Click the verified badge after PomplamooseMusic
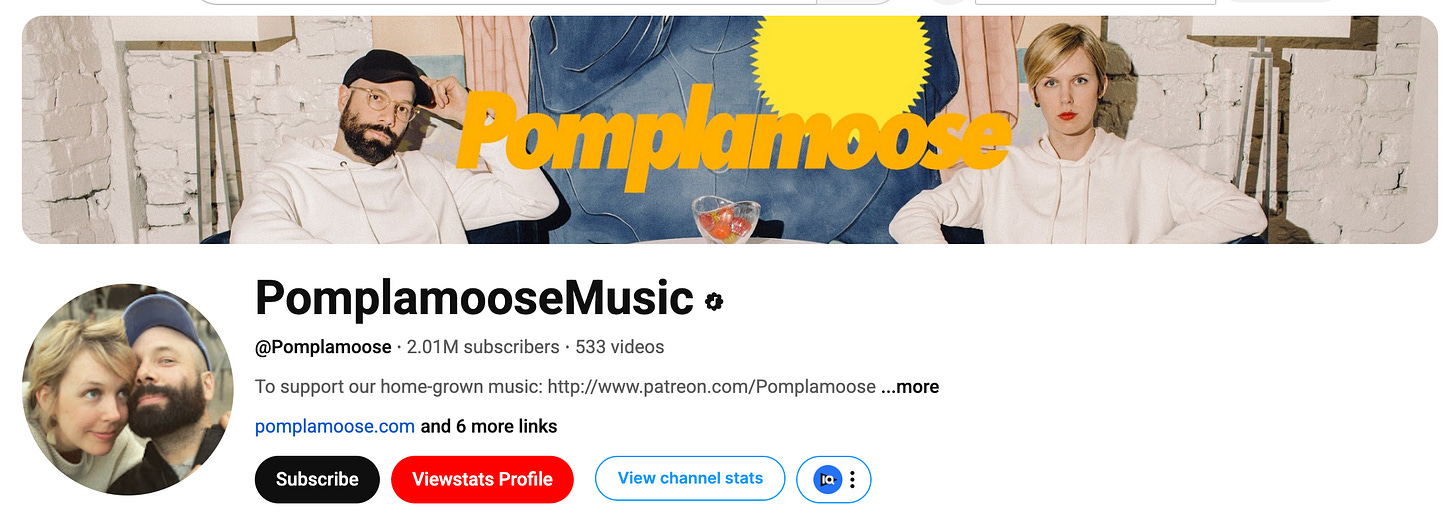Viewport: 1456px width, 529px height. pyautogui.click(x=714, y=301)
